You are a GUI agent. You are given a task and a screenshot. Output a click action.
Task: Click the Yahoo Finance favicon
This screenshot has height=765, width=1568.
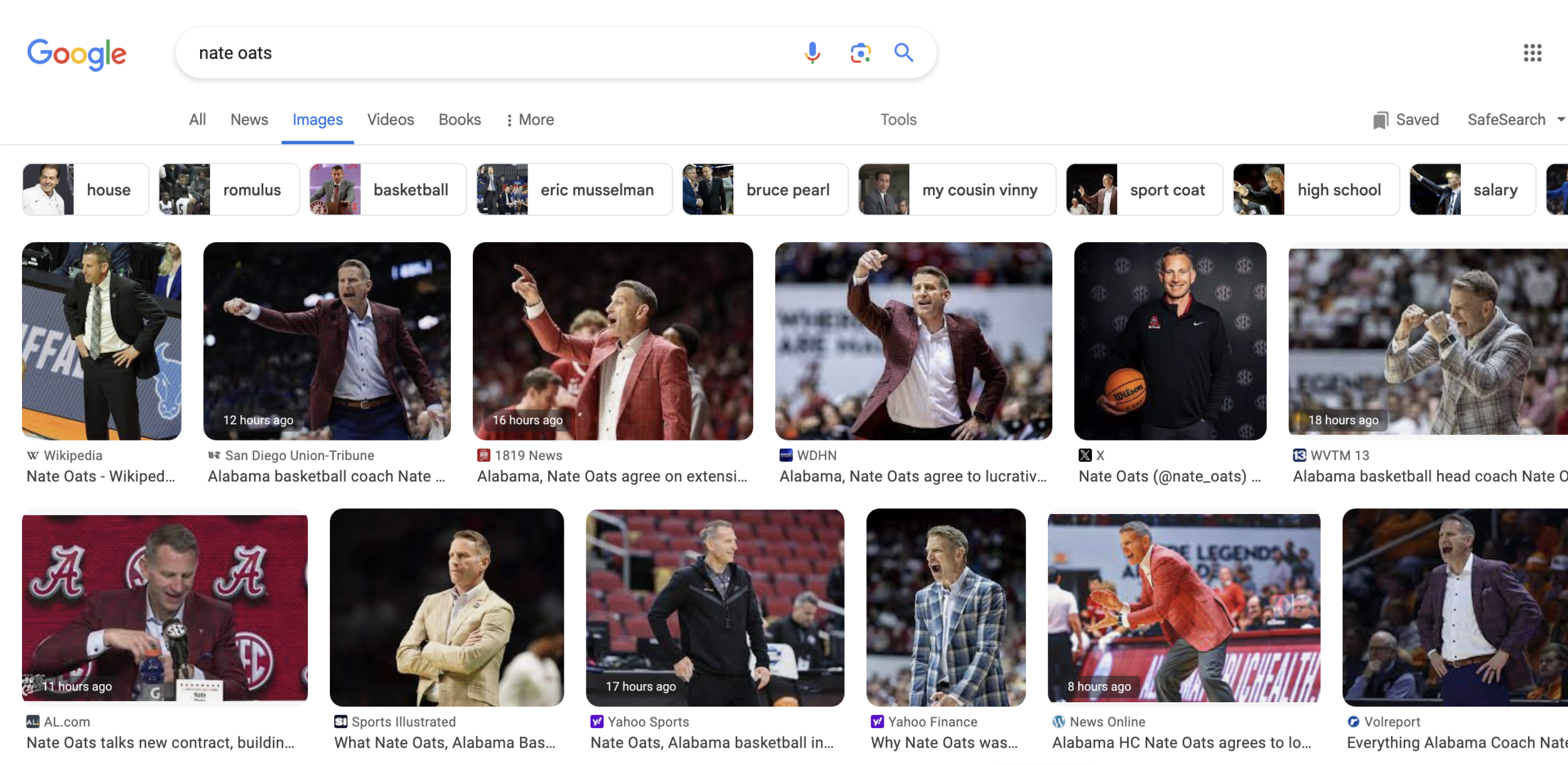(x=877, y=722)
